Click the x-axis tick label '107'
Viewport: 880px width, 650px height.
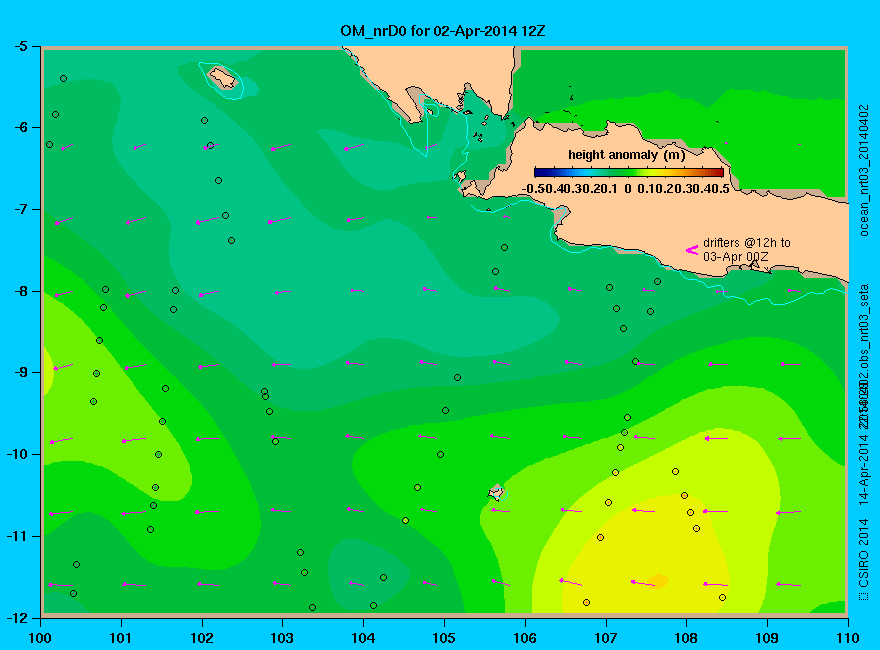tap(606, 638)
